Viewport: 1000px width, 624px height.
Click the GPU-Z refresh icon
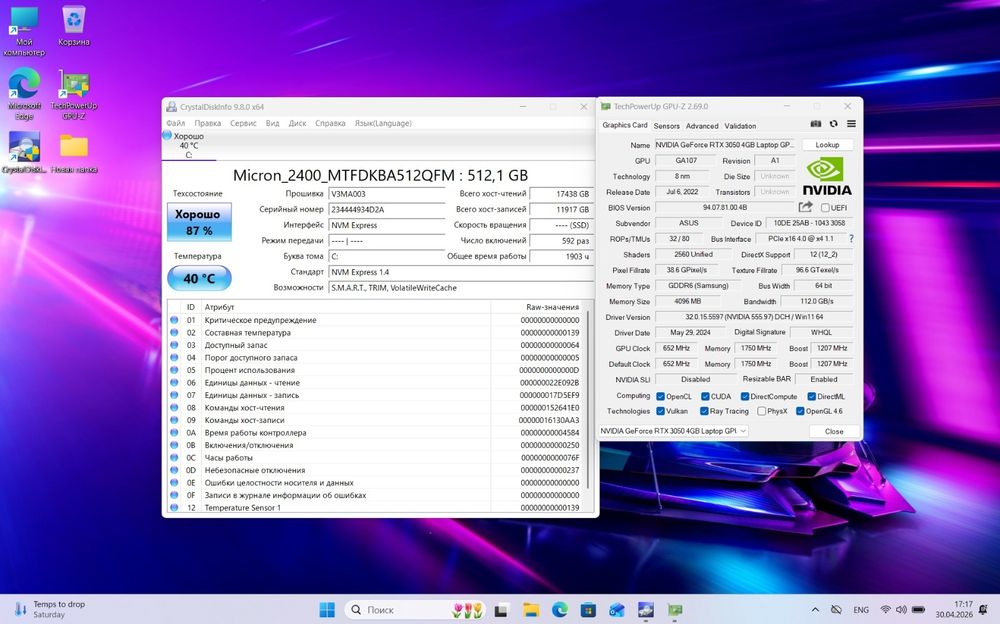pyautogui.click(x=834, y=124)
